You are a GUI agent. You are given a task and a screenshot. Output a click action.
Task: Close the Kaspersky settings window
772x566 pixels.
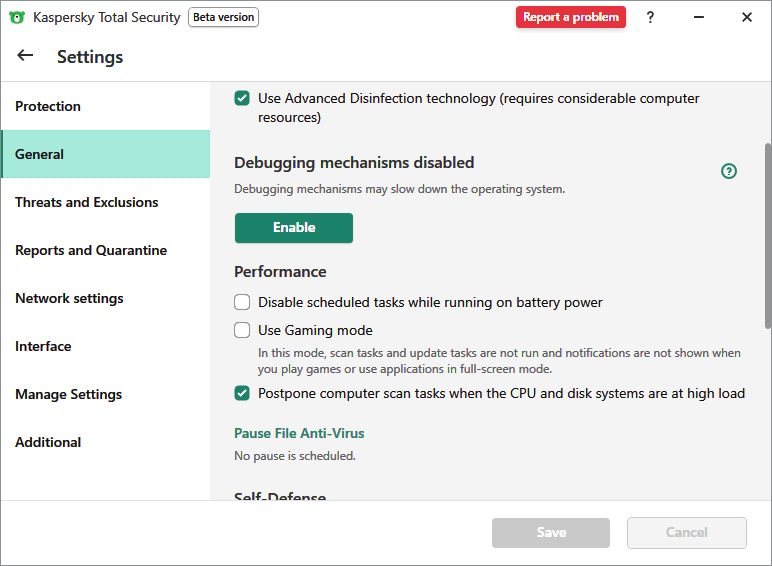point(746,17)
